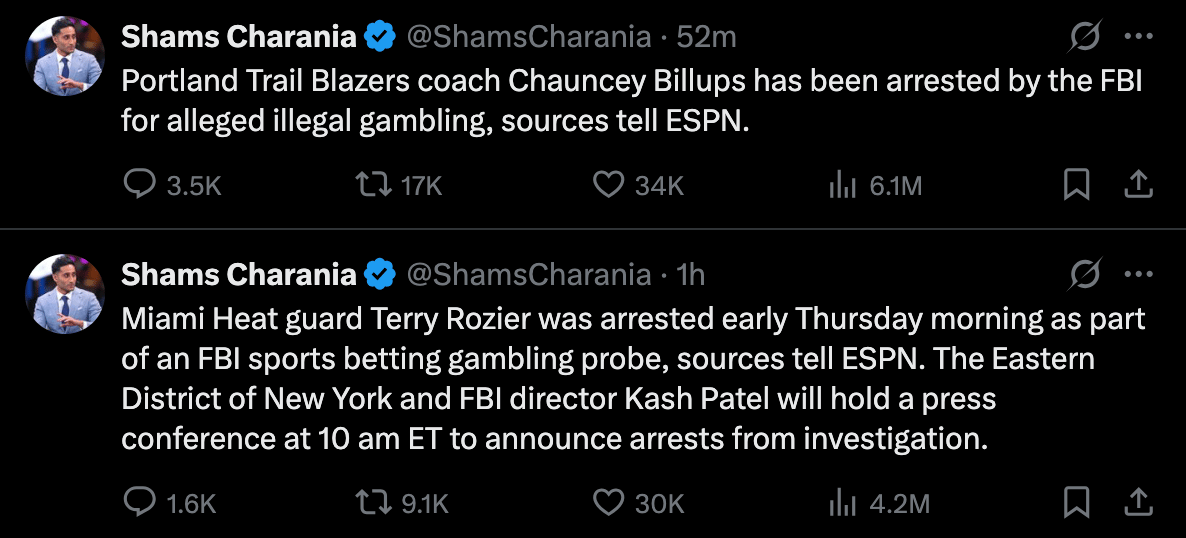
Task: Open the 52m timestamp link
Action: (x=706, y=37)
